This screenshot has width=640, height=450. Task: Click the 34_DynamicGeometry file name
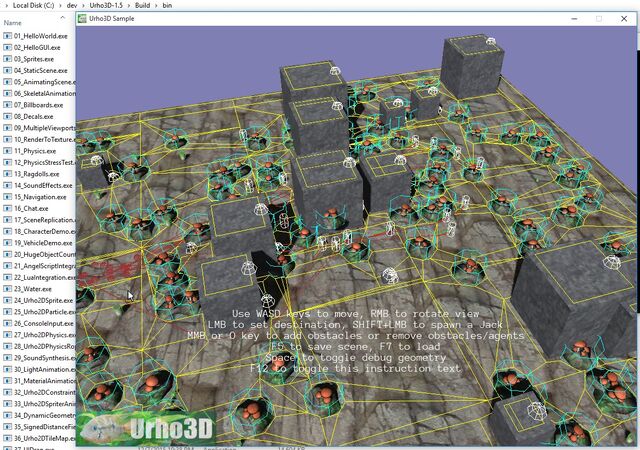click(x=44, y=415)
